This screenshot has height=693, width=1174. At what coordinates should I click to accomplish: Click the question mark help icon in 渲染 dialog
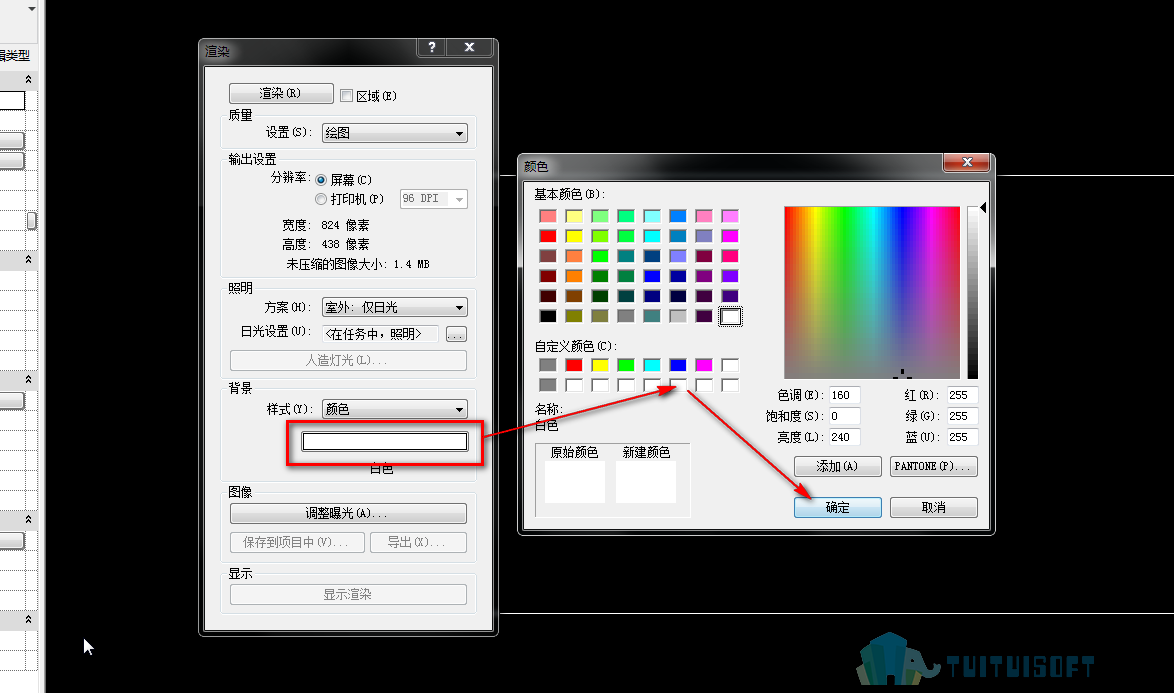pyautogui.click(x=431, y=47)
